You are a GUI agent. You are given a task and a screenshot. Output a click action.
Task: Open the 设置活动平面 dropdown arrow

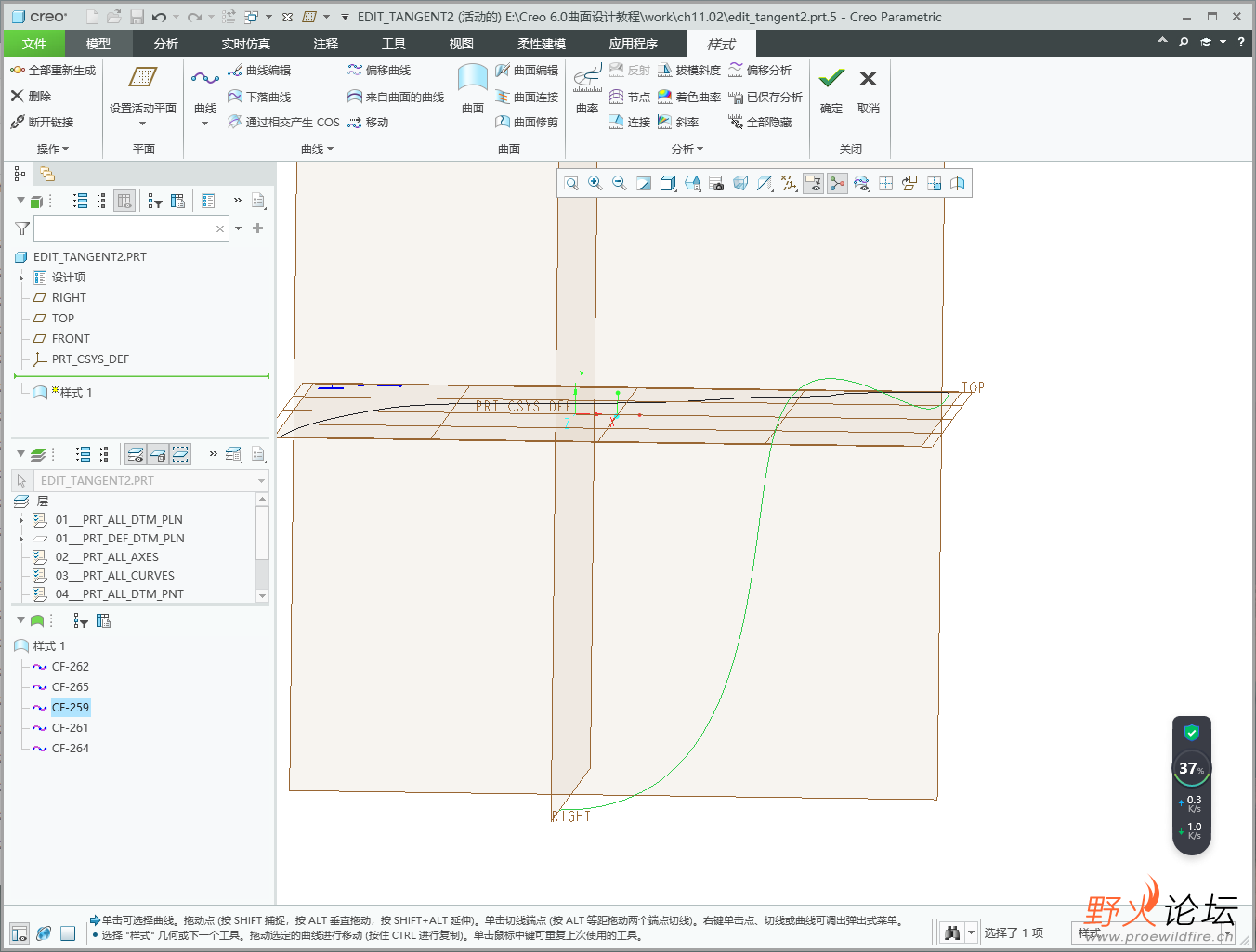[x=142, y=124]
